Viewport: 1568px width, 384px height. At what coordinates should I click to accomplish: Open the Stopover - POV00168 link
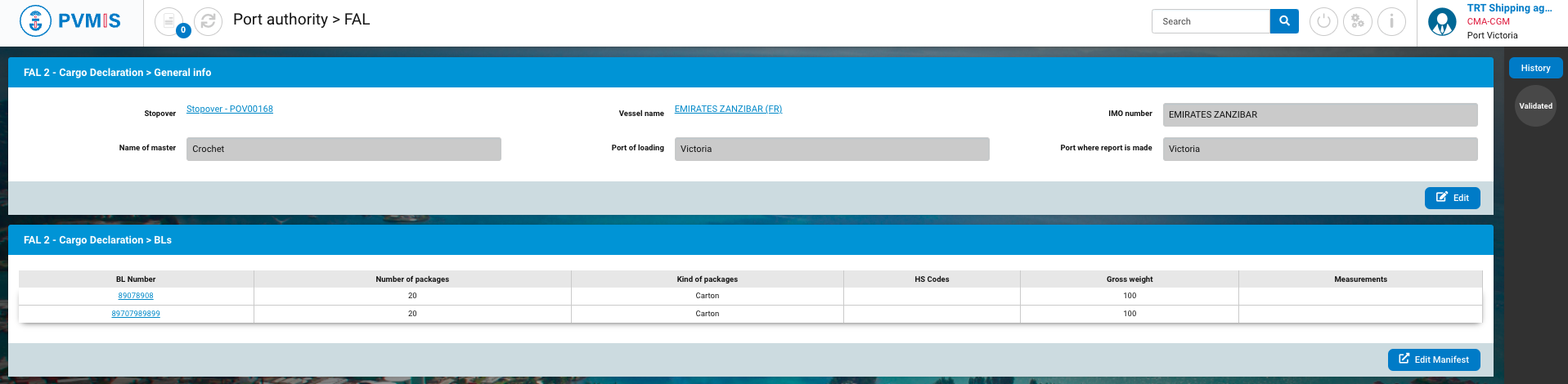click(x=230, y=109)
